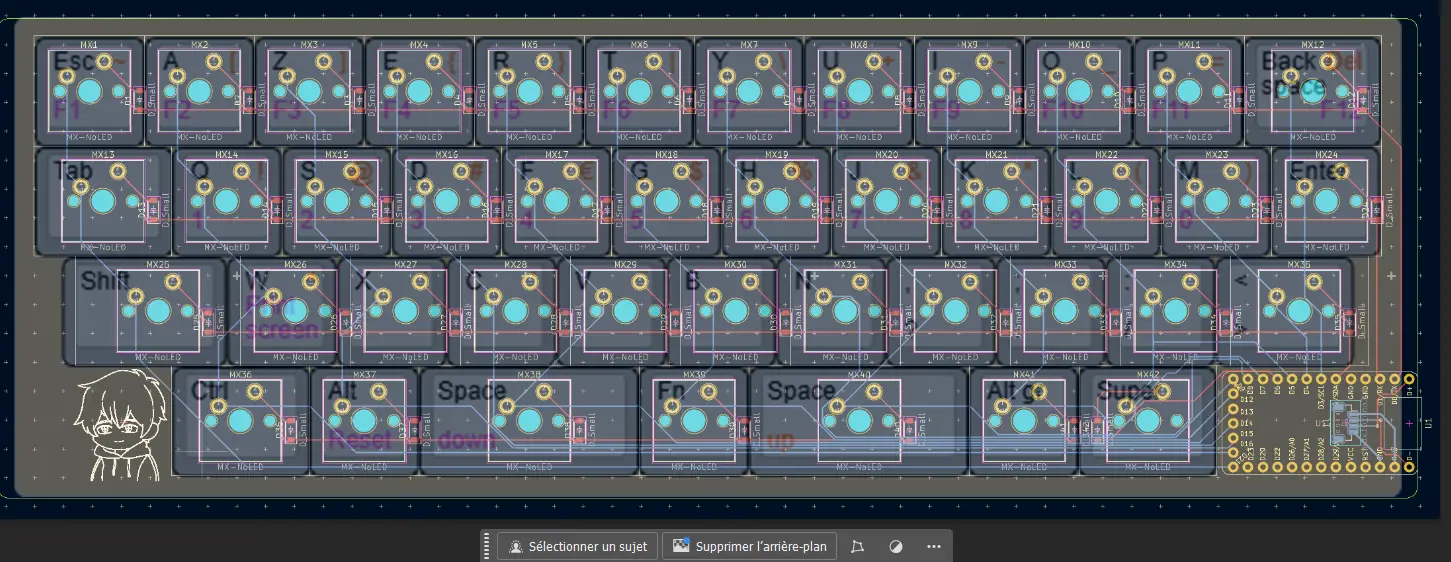1451x562 pixels.
Task: Click Supprimer l'arrière-plan button
Action: point(750,547)
